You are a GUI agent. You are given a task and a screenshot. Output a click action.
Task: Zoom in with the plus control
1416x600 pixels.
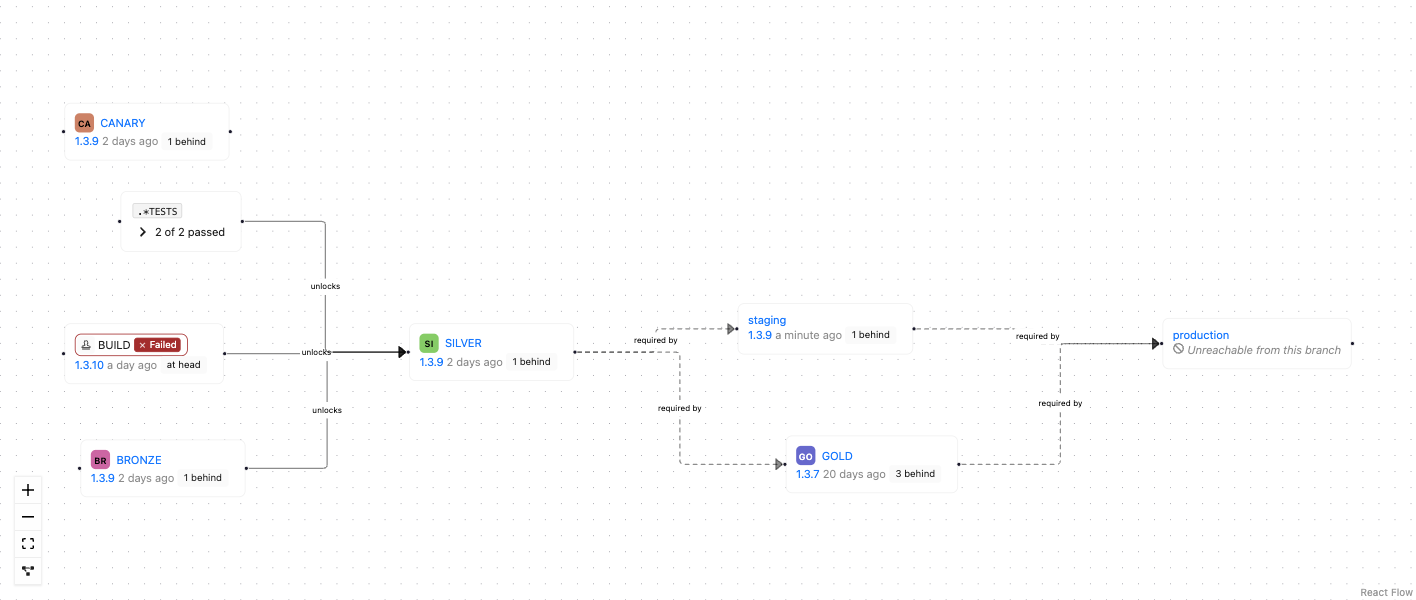28,490
